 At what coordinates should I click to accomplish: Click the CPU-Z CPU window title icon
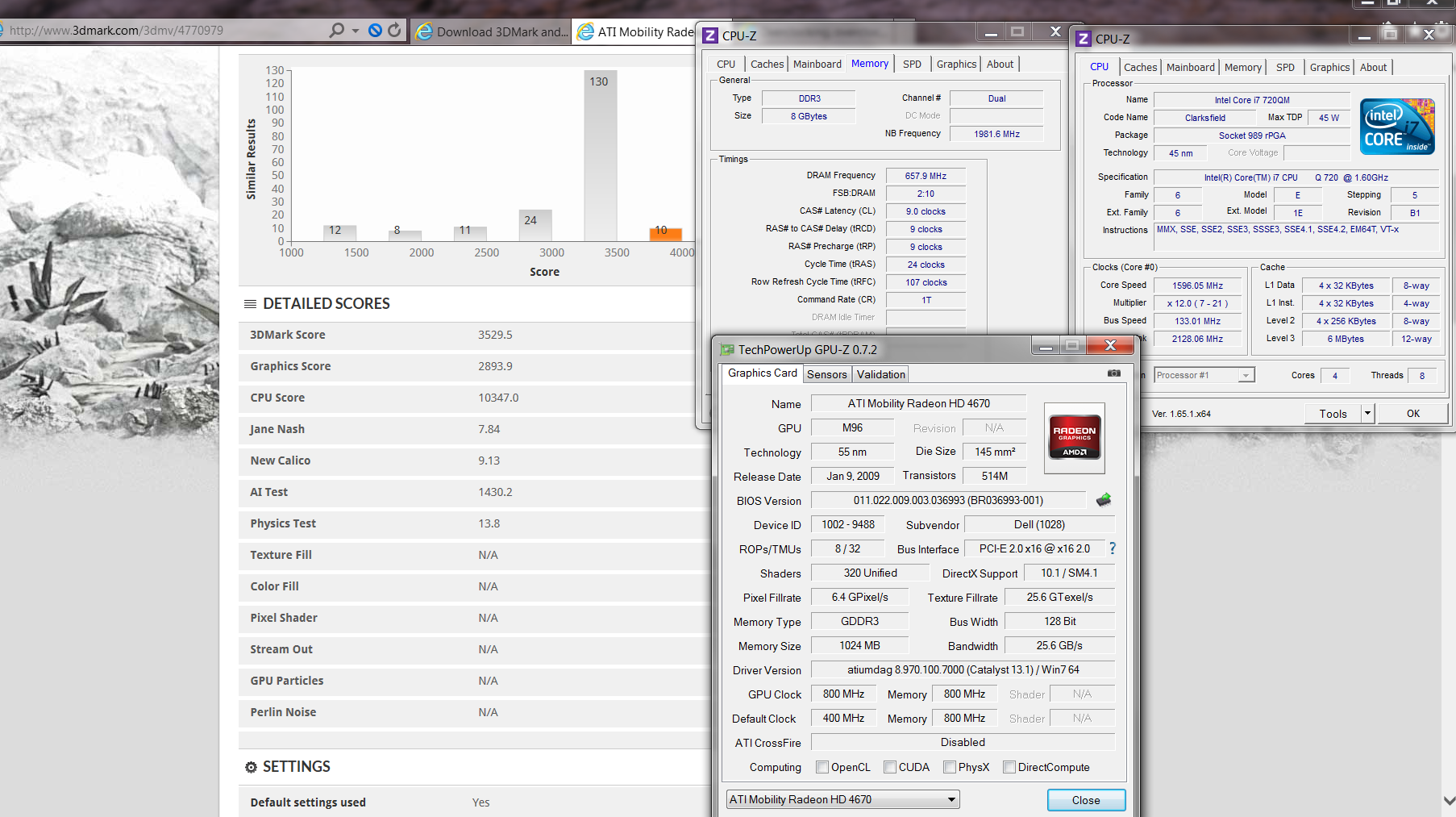[1084, 39]
